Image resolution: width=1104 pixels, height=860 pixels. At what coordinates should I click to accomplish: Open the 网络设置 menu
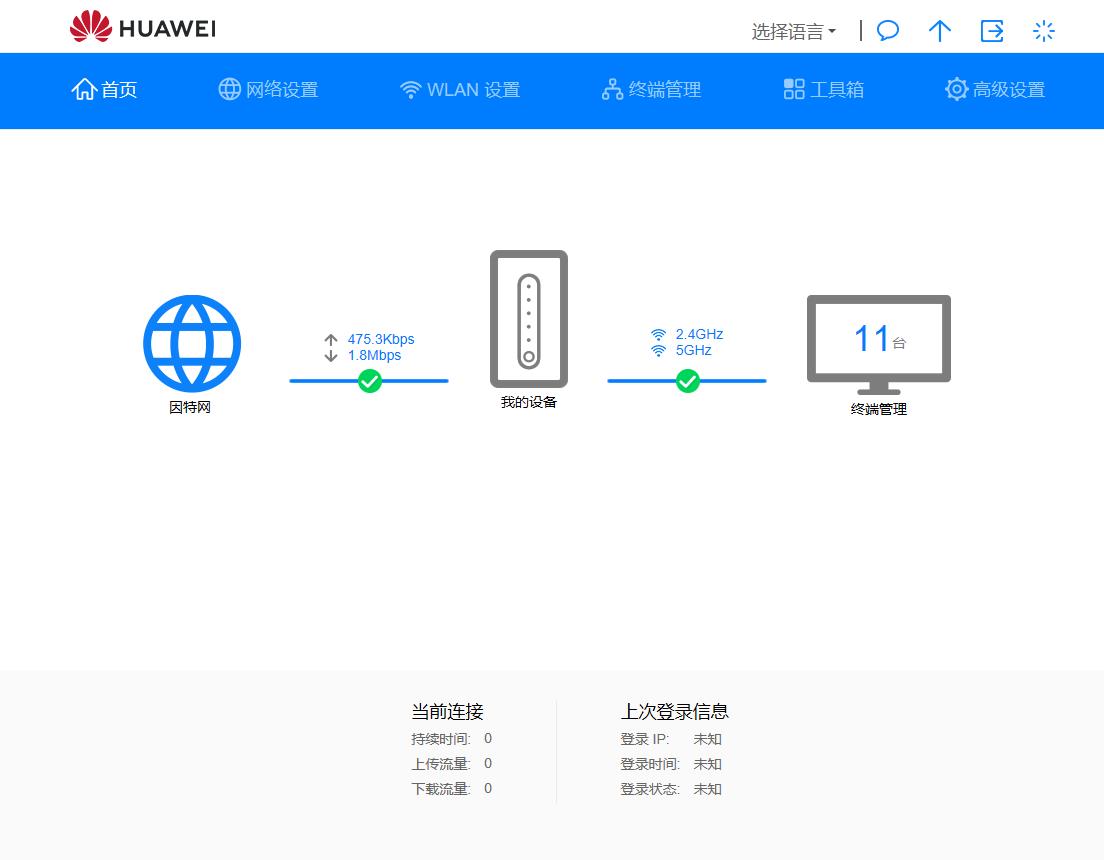point(268,89)
